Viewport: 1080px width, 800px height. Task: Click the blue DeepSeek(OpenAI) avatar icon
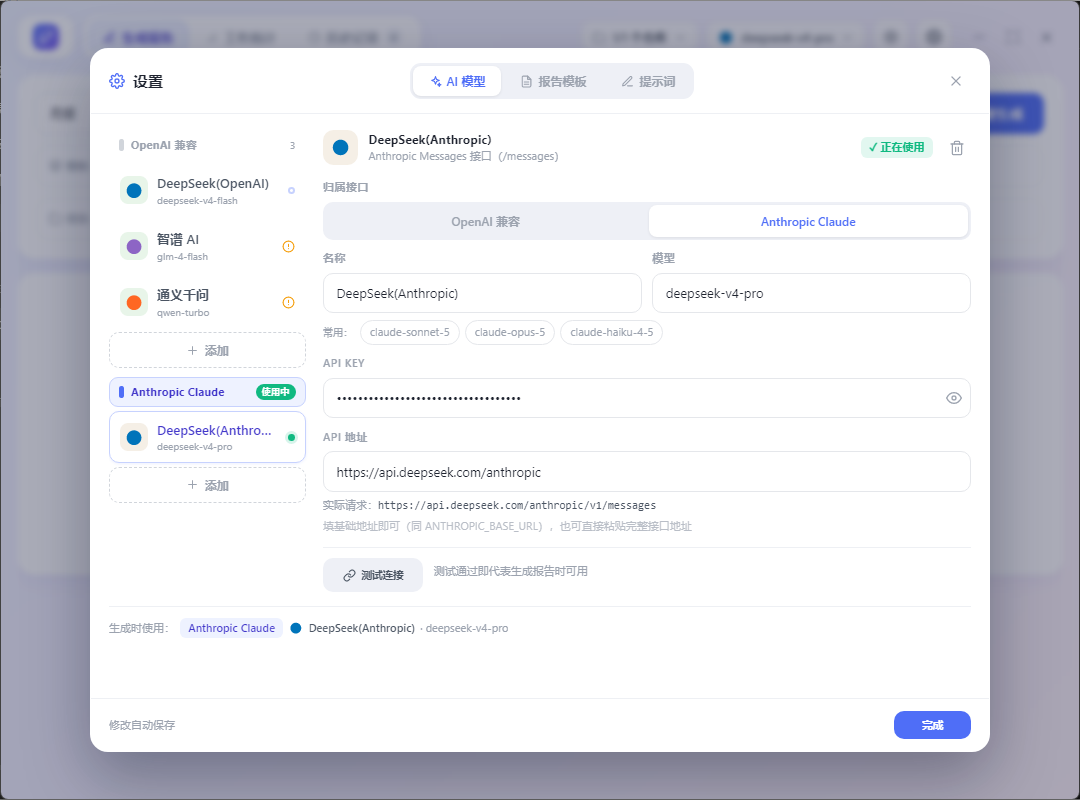click(x=134, y=191)
